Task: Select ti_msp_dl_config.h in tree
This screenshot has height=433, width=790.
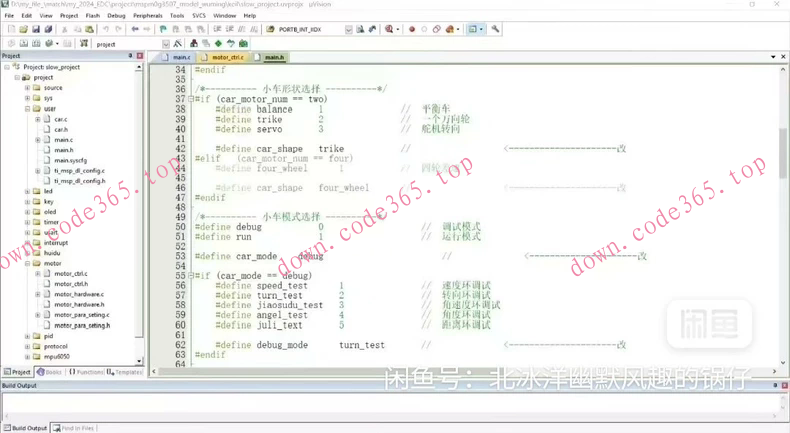Action: point(80,181)
